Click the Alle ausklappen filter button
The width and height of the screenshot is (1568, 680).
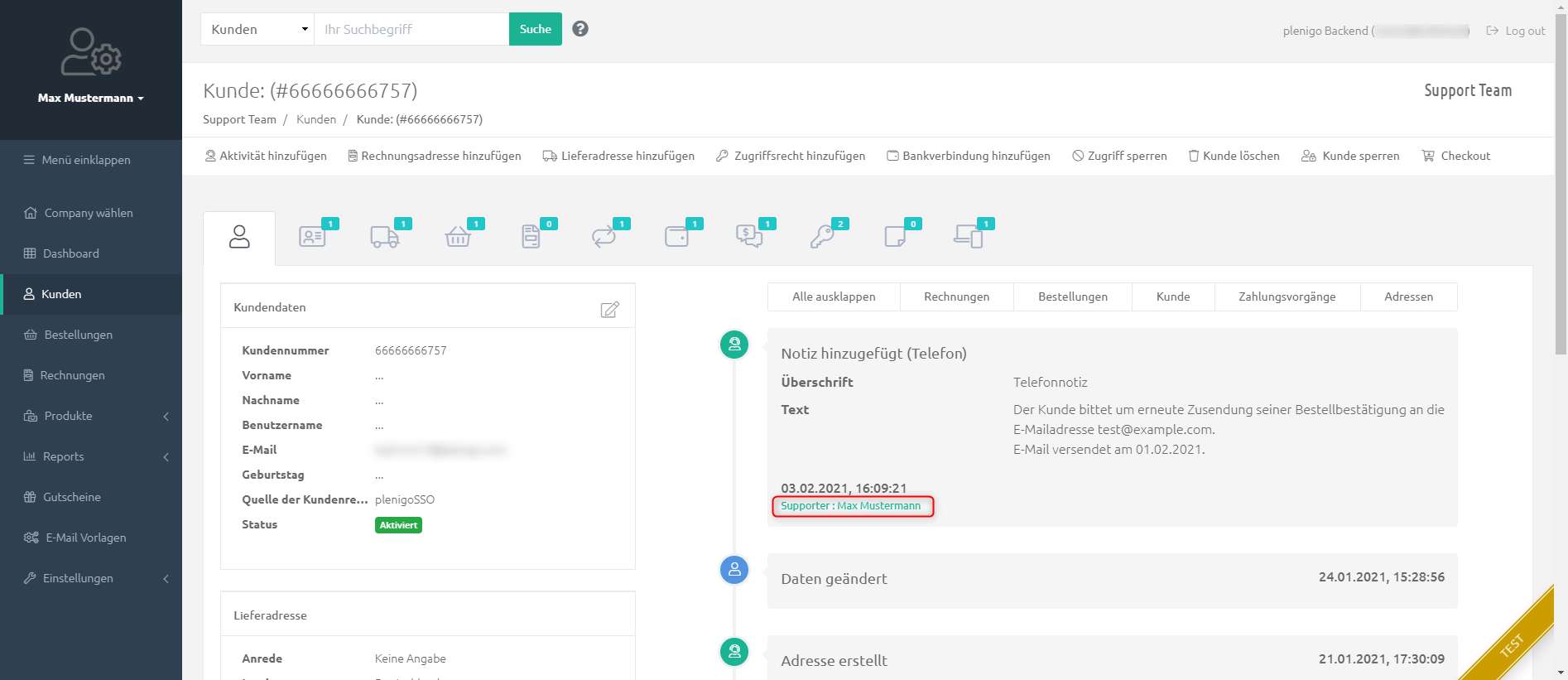pyautogui.click(x=834, y=297)
